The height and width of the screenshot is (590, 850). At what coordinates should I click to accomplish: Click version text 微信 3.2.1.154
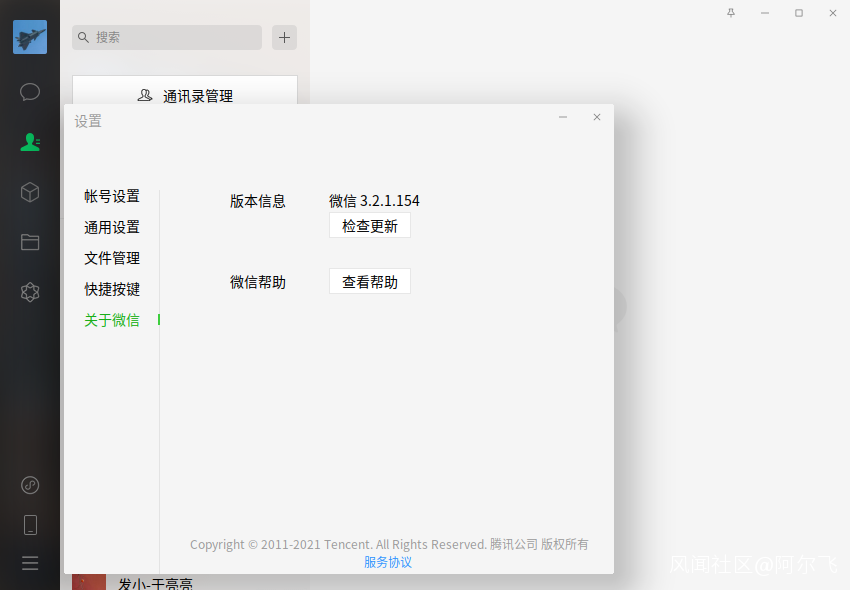(374, 201)
